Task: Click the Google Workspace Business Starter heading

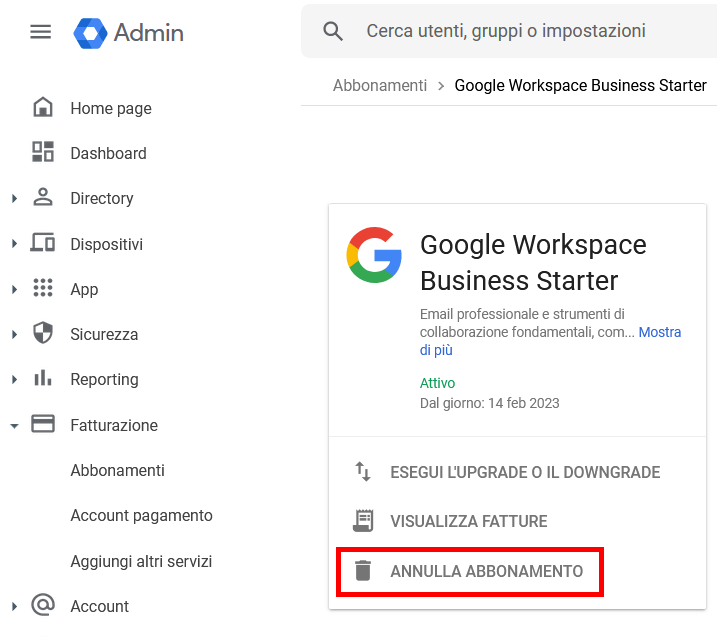Action: (533, 262)
